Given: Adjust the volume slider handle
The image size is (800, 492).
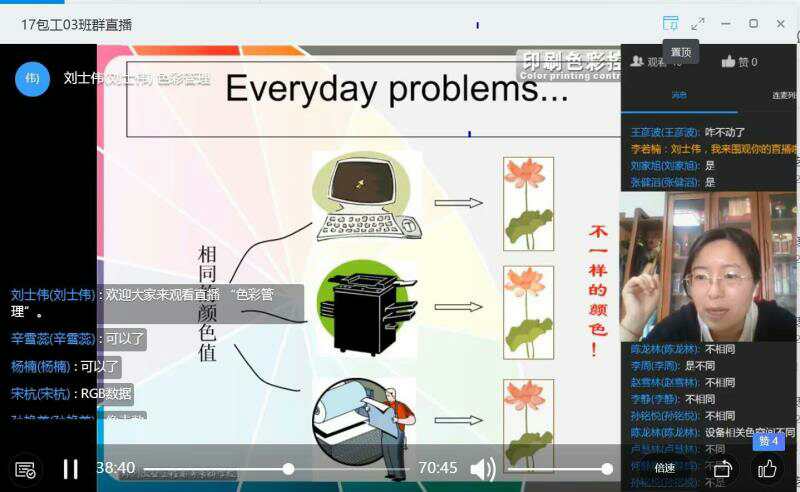Looking at the screenshot, I should [x=606, y=468].
